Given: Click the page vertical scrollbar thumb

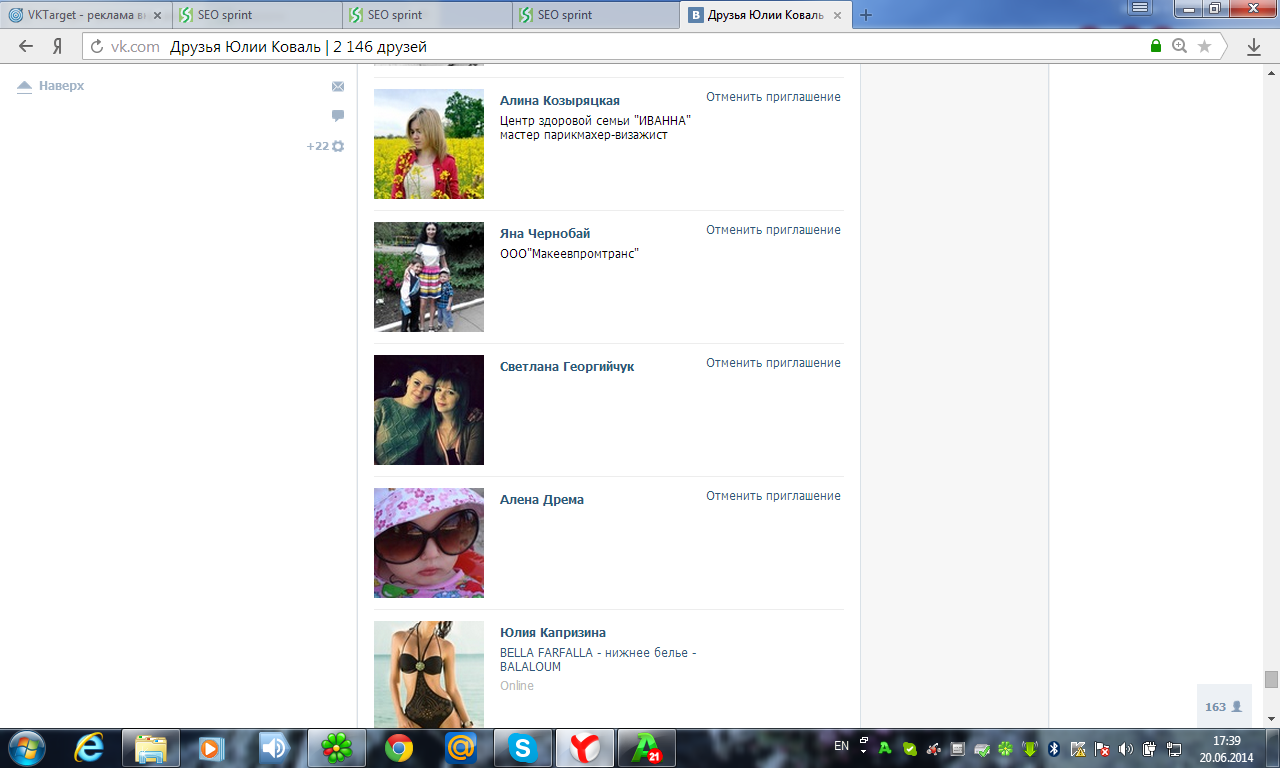Looking at the screenshot, I should (1271, 679).
